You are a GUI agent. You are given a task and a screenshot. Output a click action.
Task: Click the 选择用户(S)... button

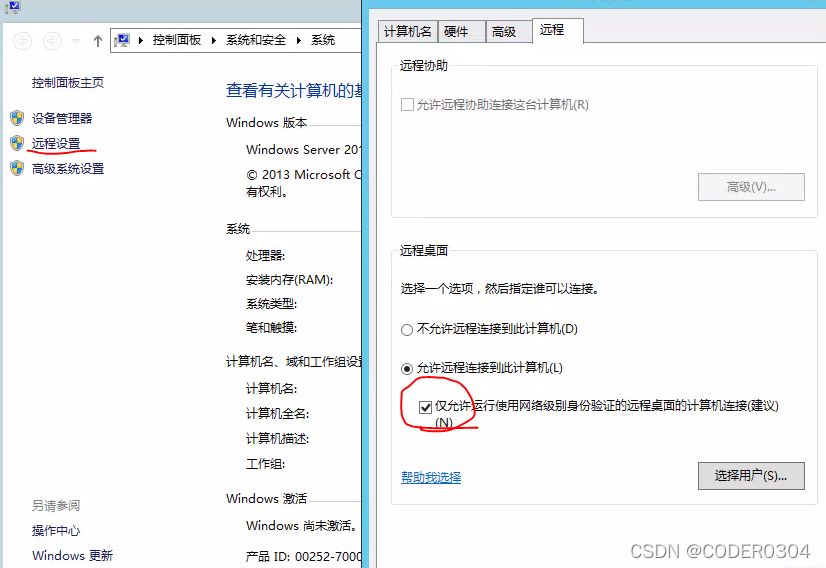click(751, 476)
